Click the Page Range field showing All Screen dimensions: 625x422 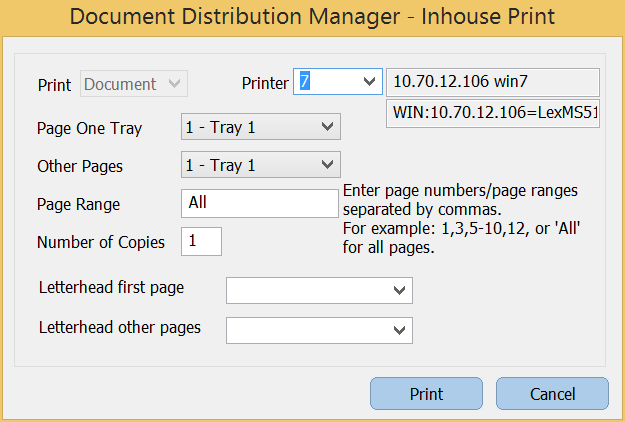[x=260, y=203]
